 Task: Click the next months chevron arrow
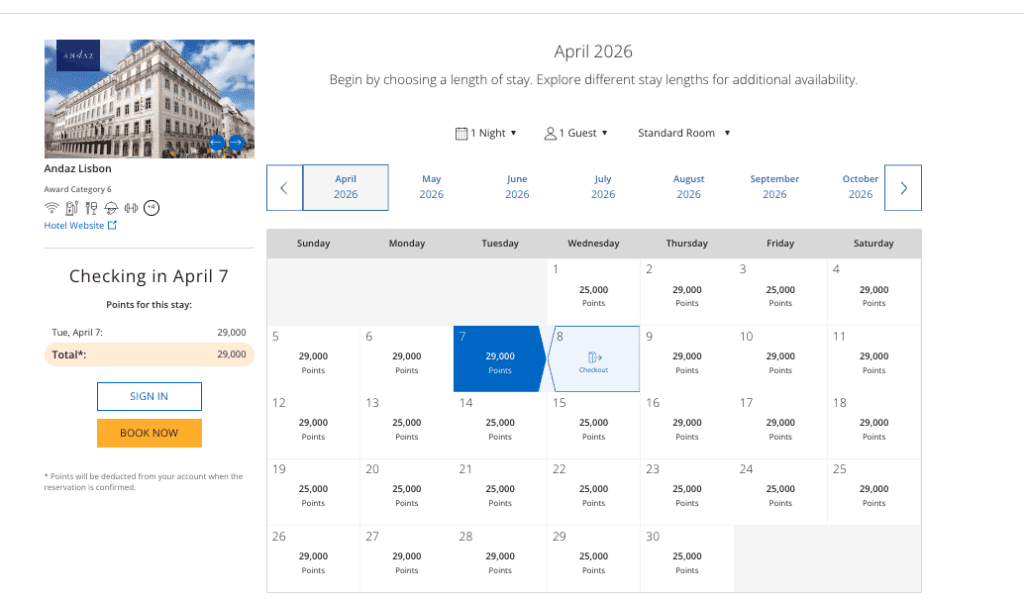(x=902, y=187)
